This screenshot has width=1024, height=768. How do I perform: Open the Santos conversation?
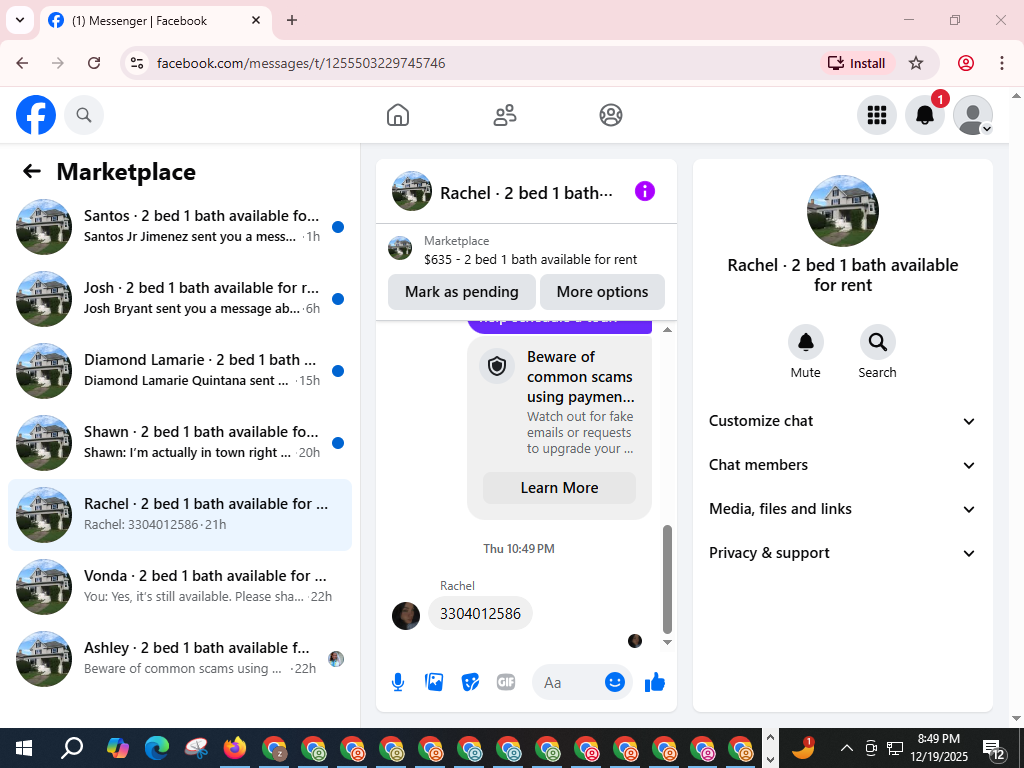tap(180, 227)
